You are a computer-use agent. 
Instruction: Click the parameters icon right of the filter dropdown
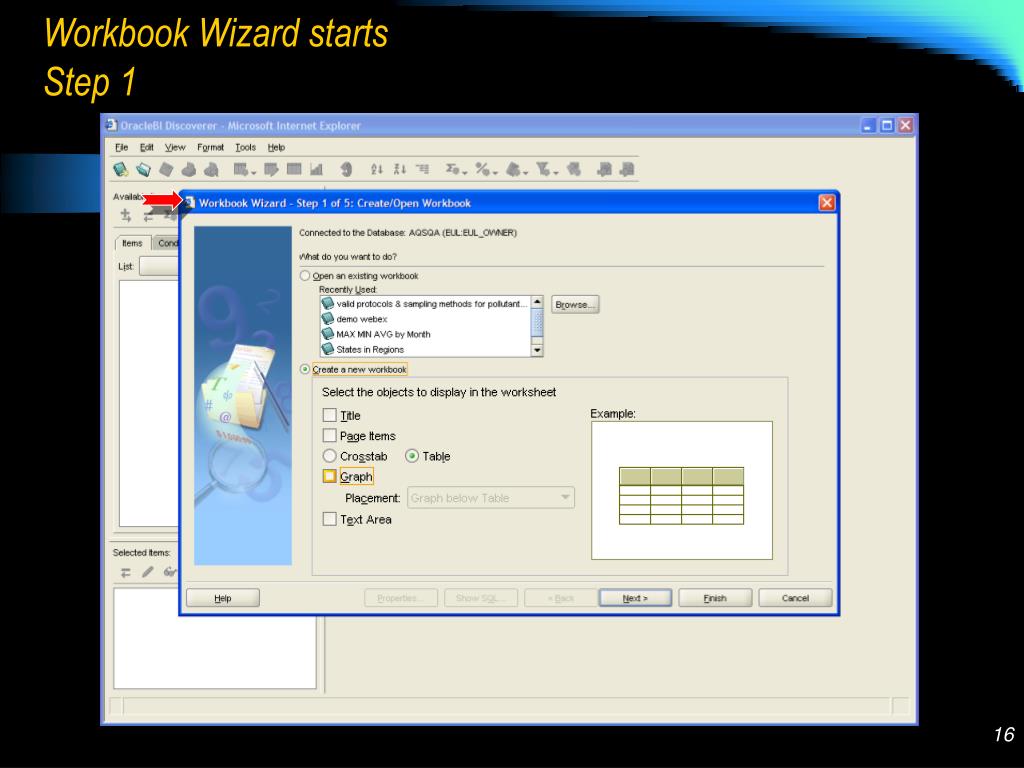tap(573, 169)
